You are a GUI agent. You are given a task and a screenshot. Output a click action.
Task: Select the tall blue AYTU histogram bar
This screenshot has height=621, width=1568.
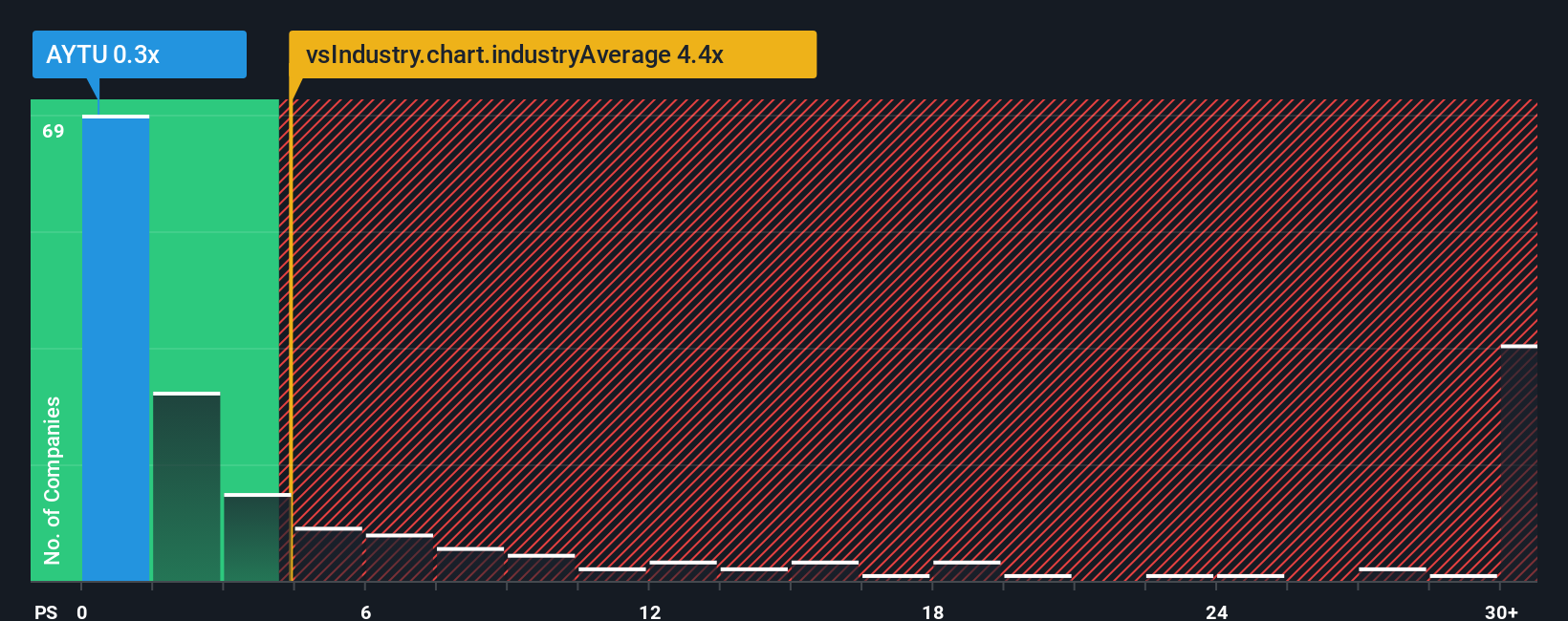point(116,349)
